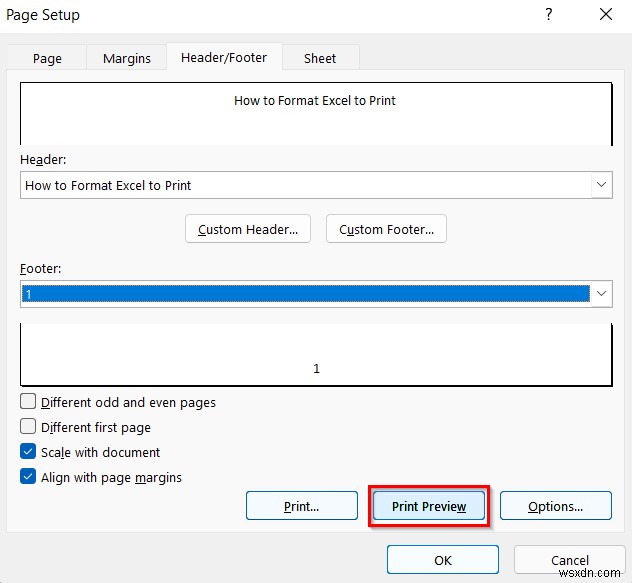This screenshot has height=583, width=632.
Task: Cancel the Page Setup dialog
Action: pyautogui.click(x=570, y=560)
